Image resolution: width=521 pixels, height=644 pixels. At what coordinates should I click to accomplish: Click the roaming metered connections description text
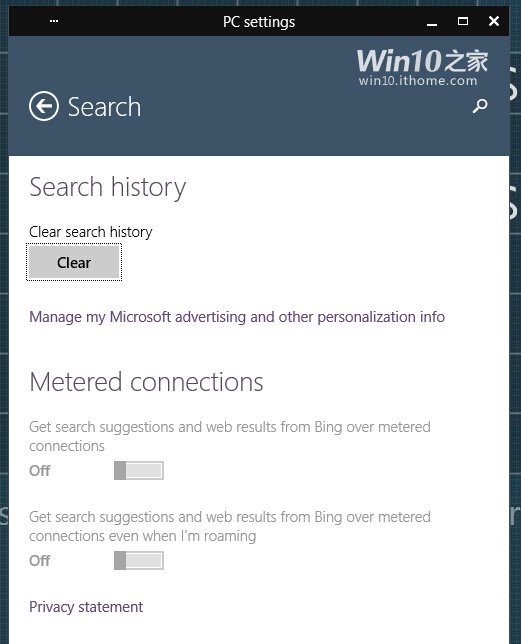(230, 527)
